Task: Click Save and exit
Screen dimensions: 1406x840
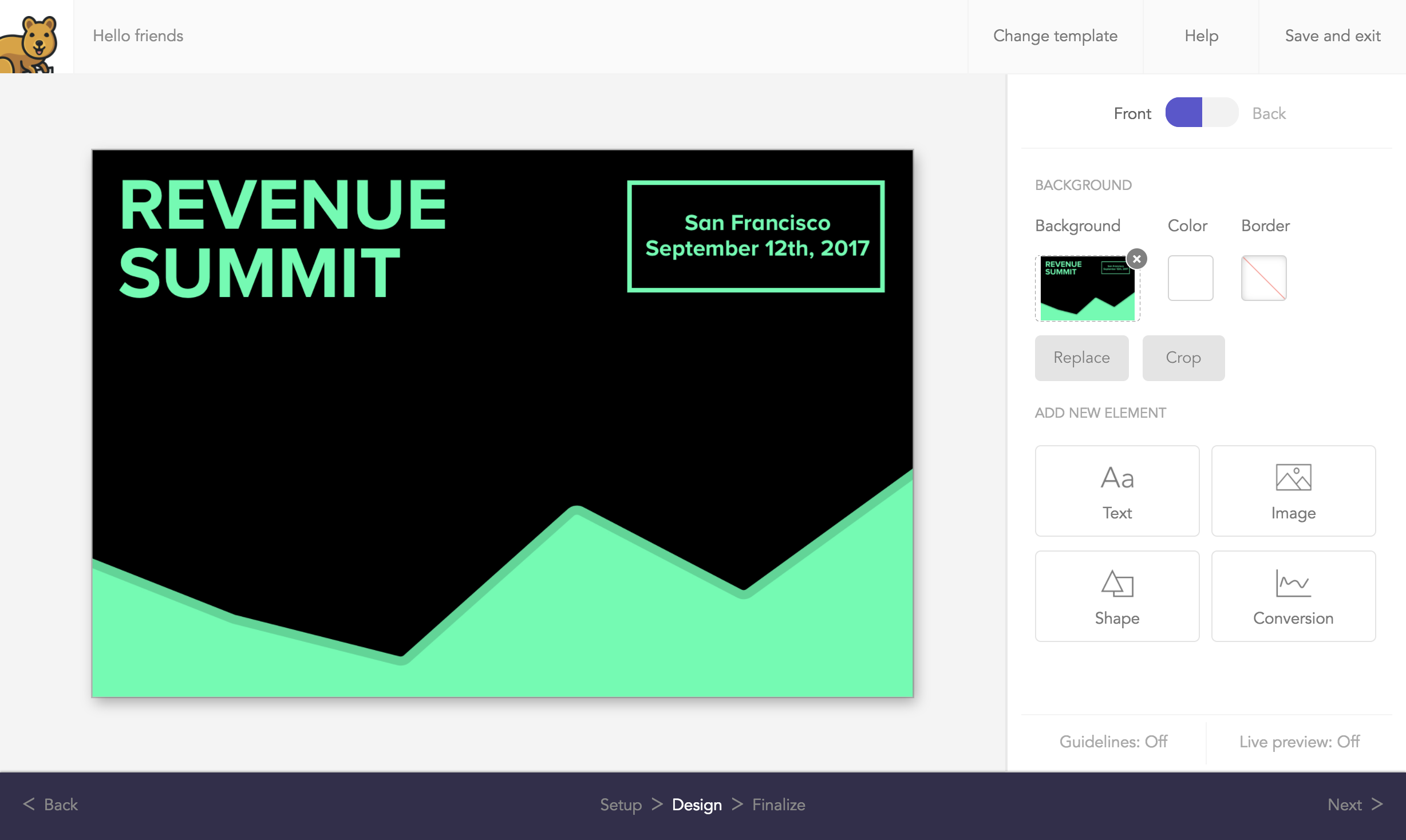Action: 1332,36
